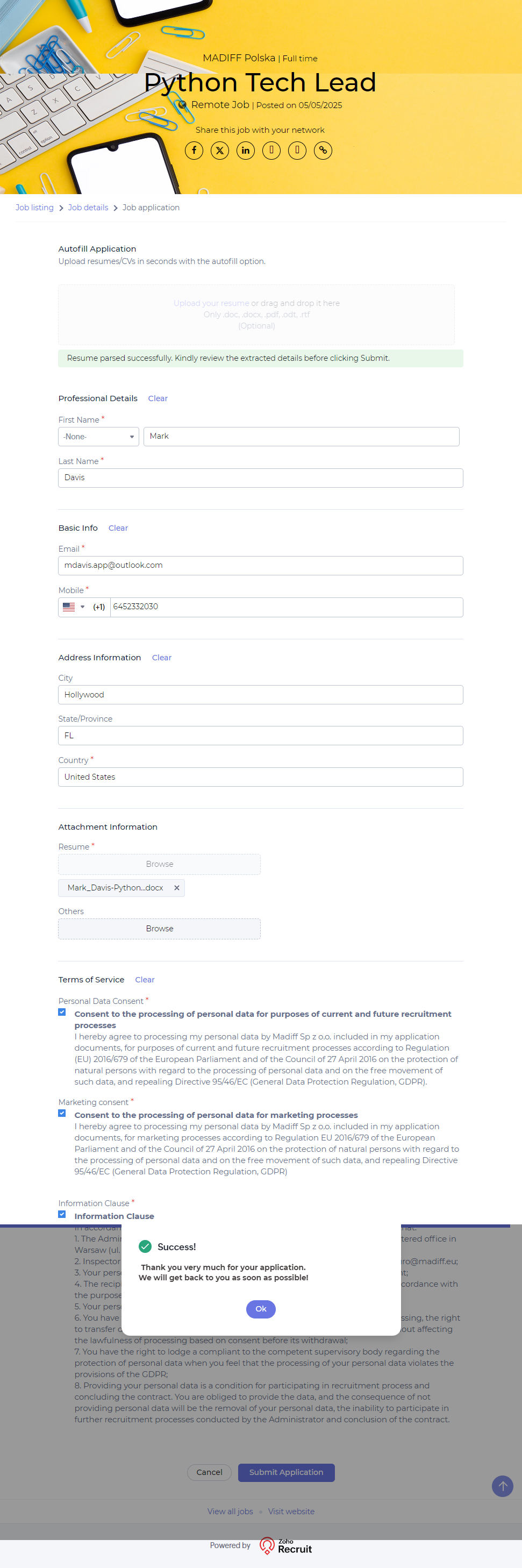Share job on LinkedIn icon
This screenshot has height=1568, width=522.
click(x=245, y=151)
